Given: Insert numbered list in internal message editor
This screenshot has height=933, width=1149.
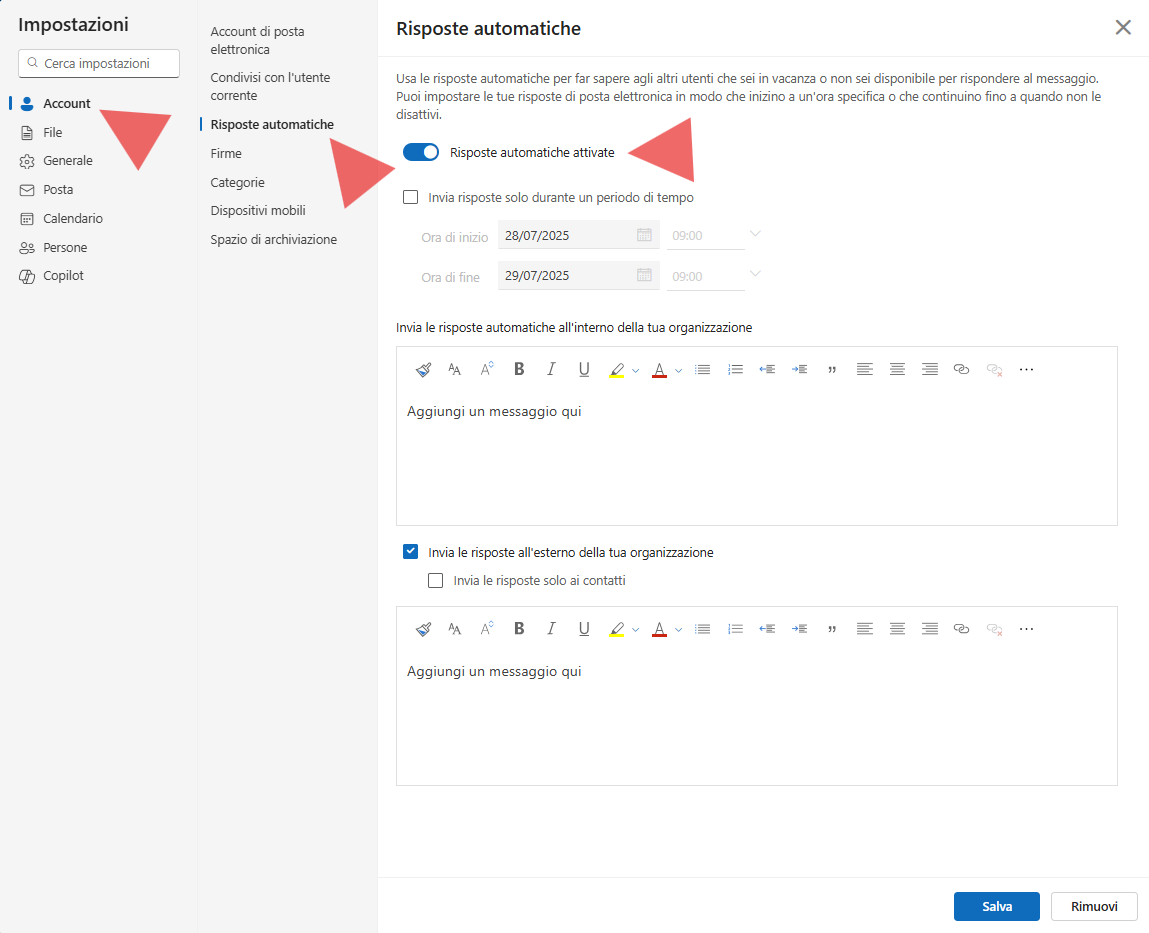Looking at the screenshot, I should point(735,369).
